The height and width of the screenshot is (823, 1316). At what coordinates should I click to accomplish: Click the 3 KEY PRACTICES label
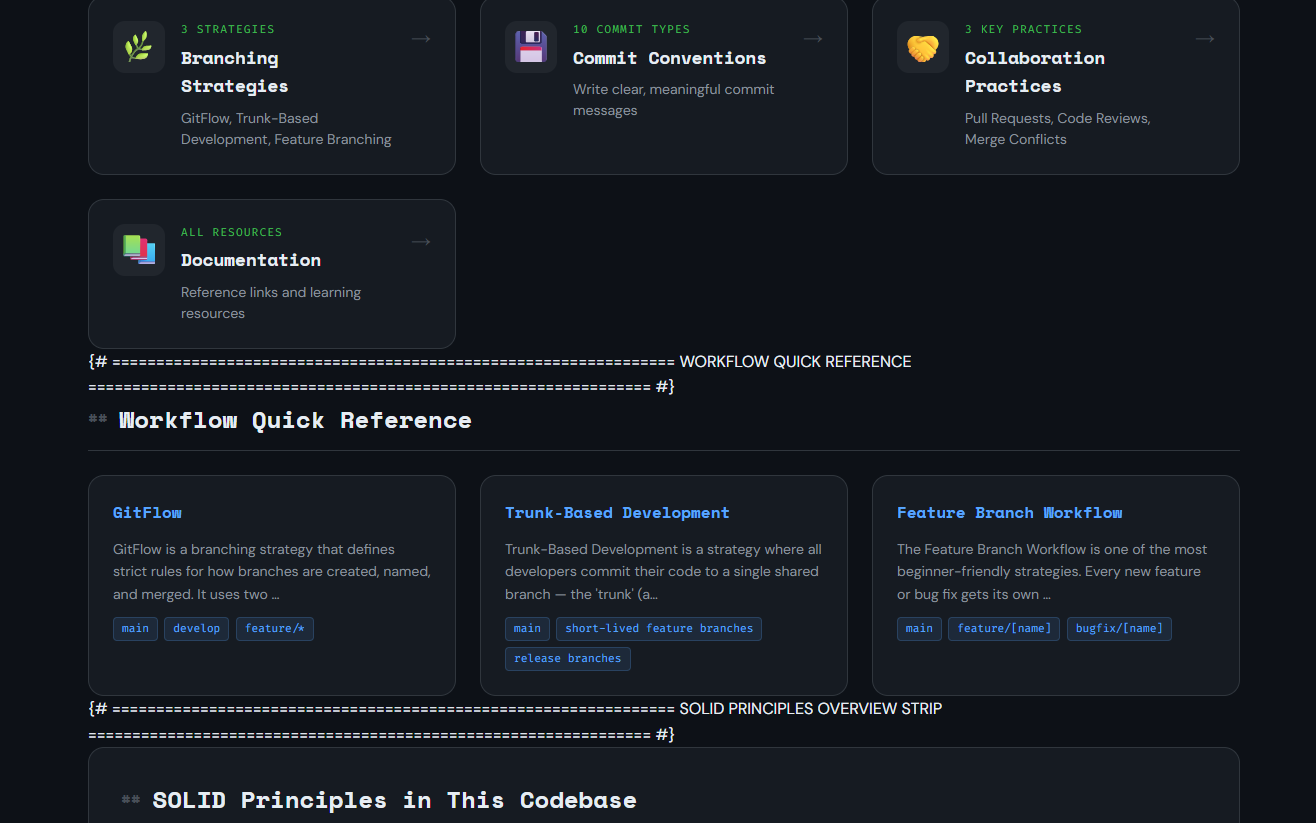1023,29
